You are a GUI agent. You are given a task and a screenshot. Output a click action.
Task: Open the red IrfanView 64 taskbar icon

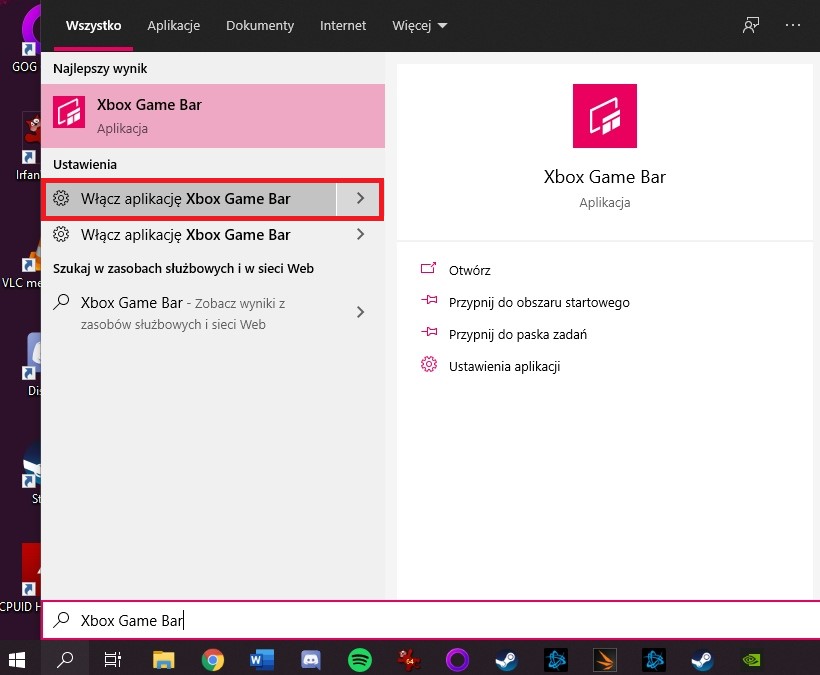[409, 660]
